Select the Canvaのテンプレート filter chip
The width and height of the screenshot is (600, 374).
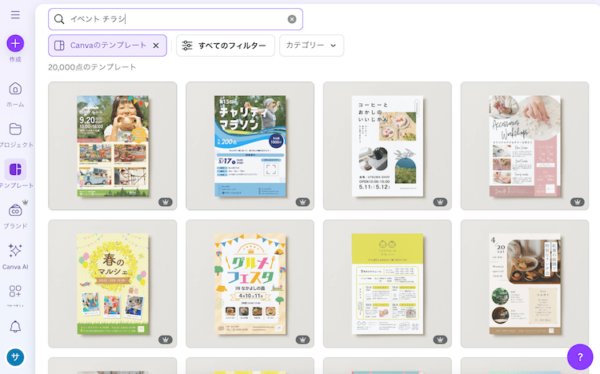click(107, 46)
